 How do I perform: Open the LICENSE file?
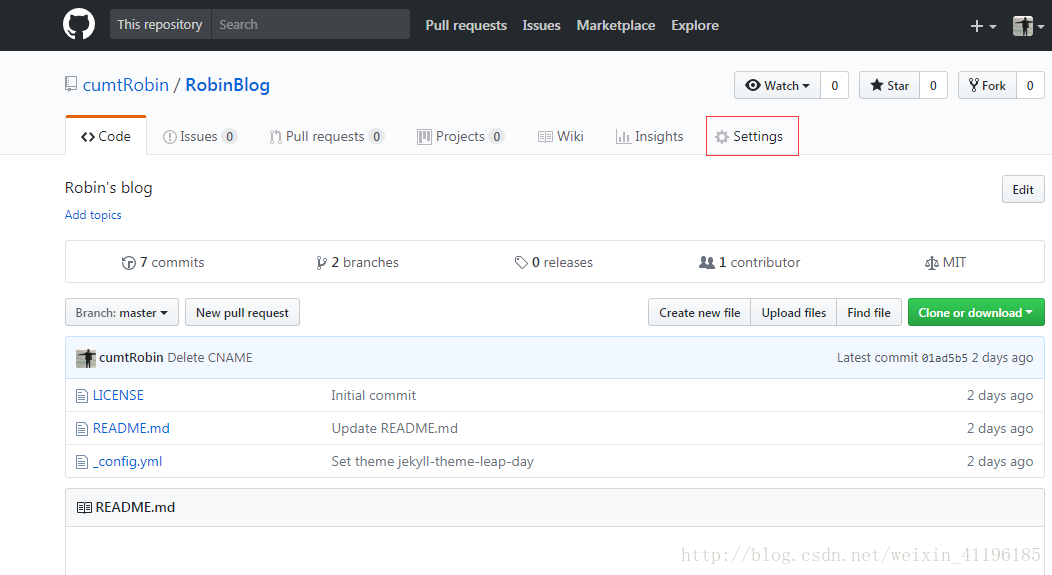pos(118,395)
